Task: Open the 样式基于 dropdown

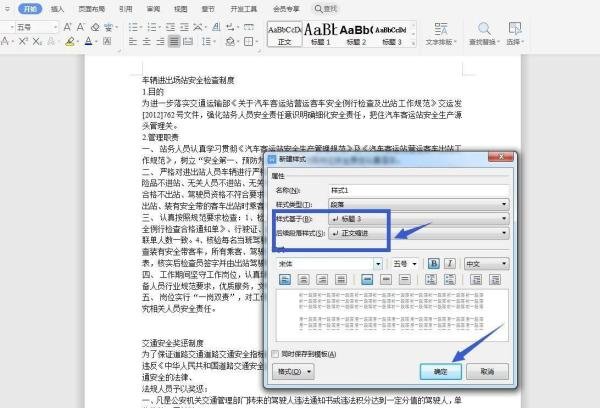Action: (x=419, y=219)
